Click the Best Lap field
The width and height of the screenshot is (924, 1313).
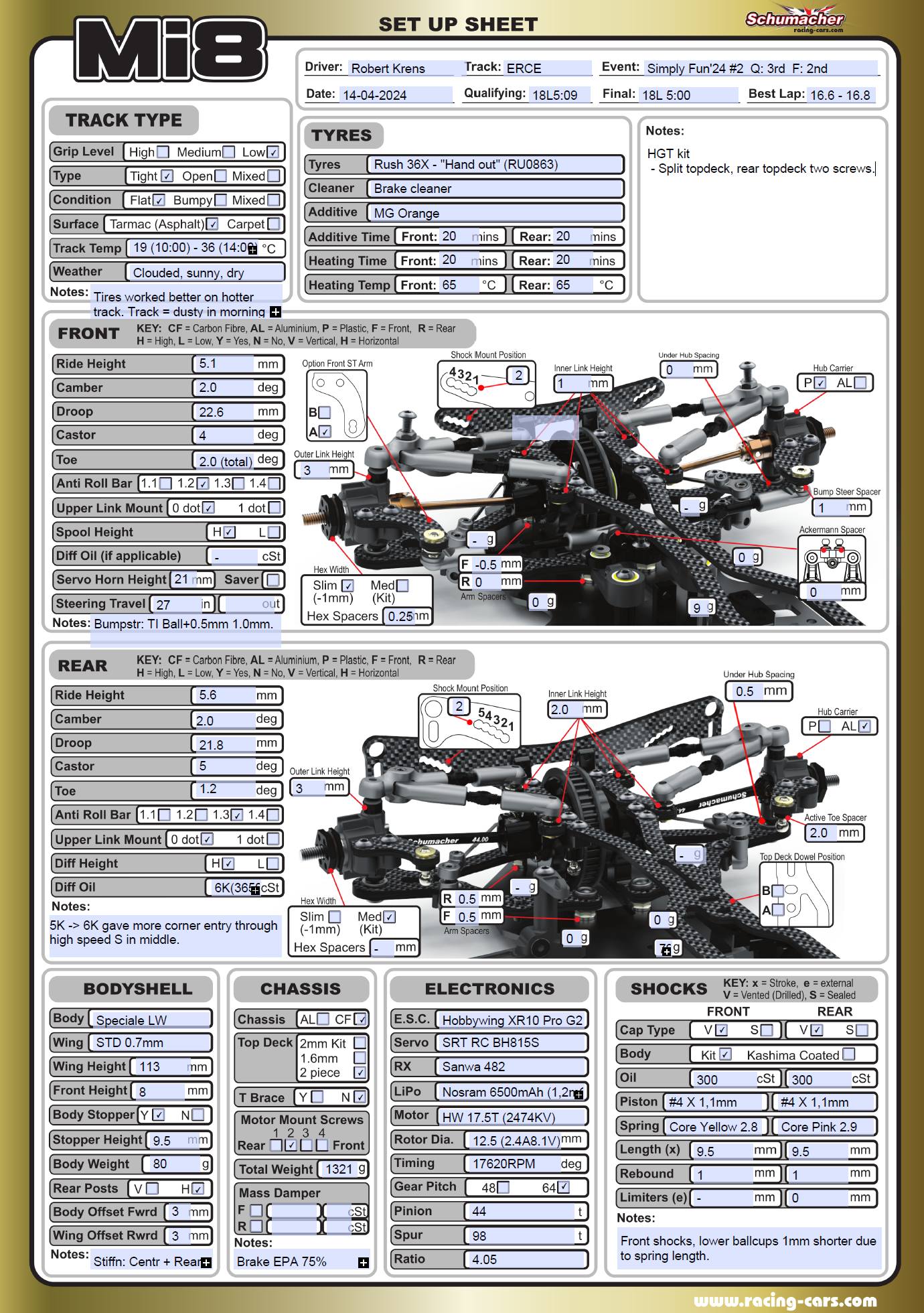tap(842, 95)
